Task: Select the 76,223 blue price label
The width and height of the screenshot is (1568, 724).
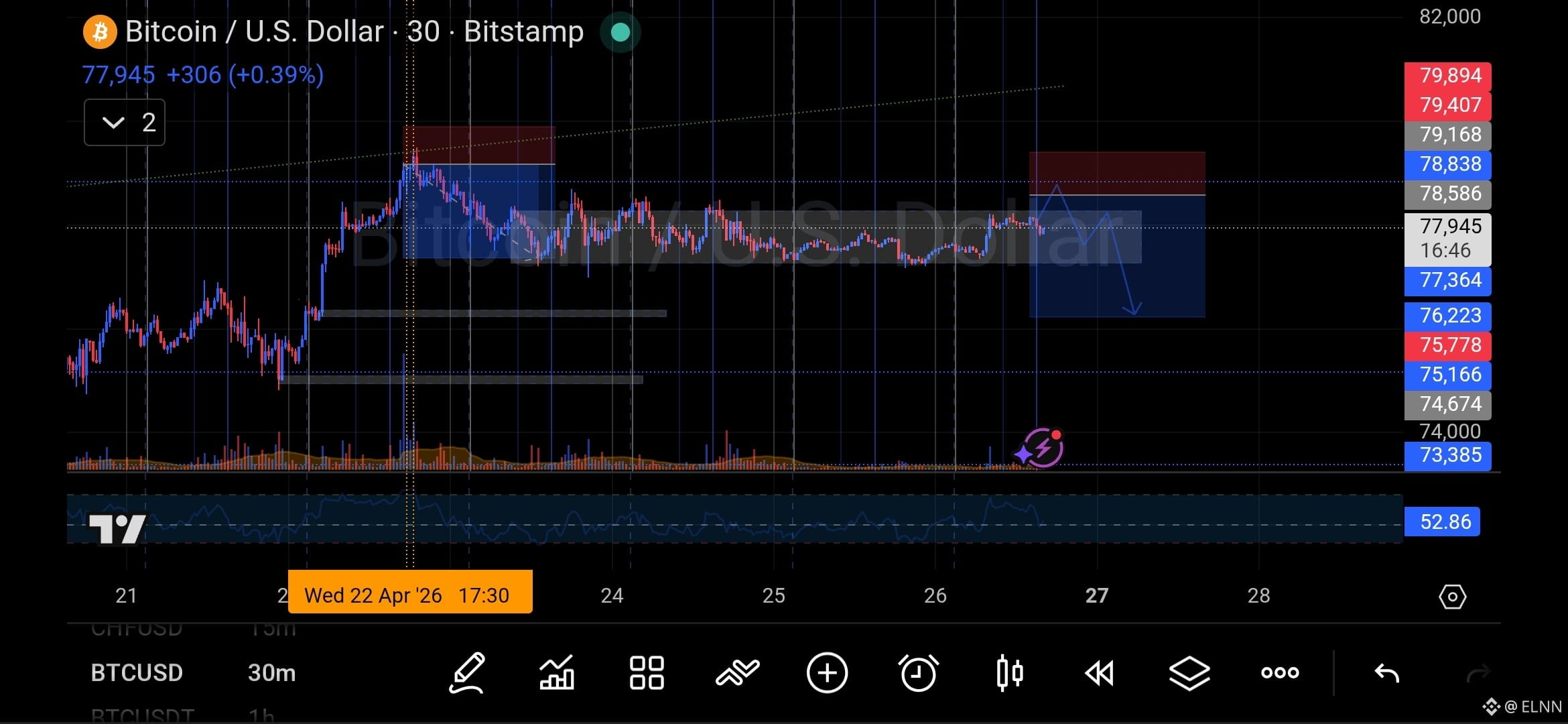Action: 1448,316
